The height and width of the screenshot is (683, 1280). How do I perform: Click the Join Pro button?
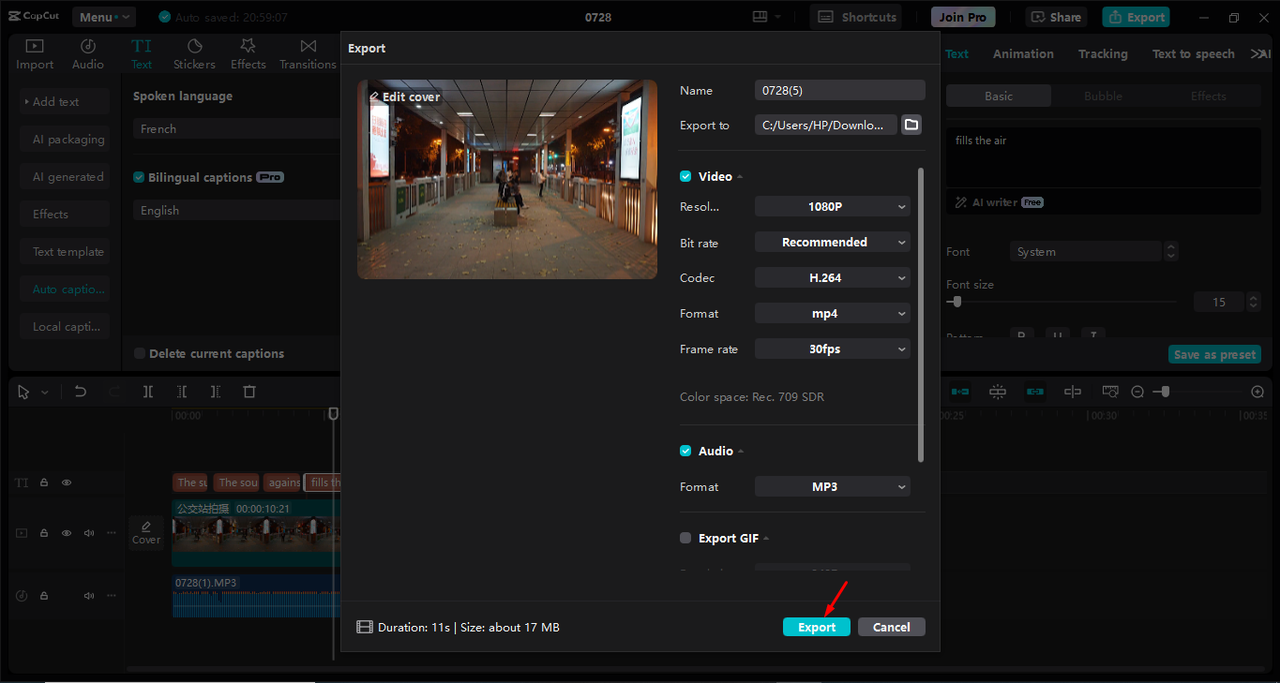point(963,17)
